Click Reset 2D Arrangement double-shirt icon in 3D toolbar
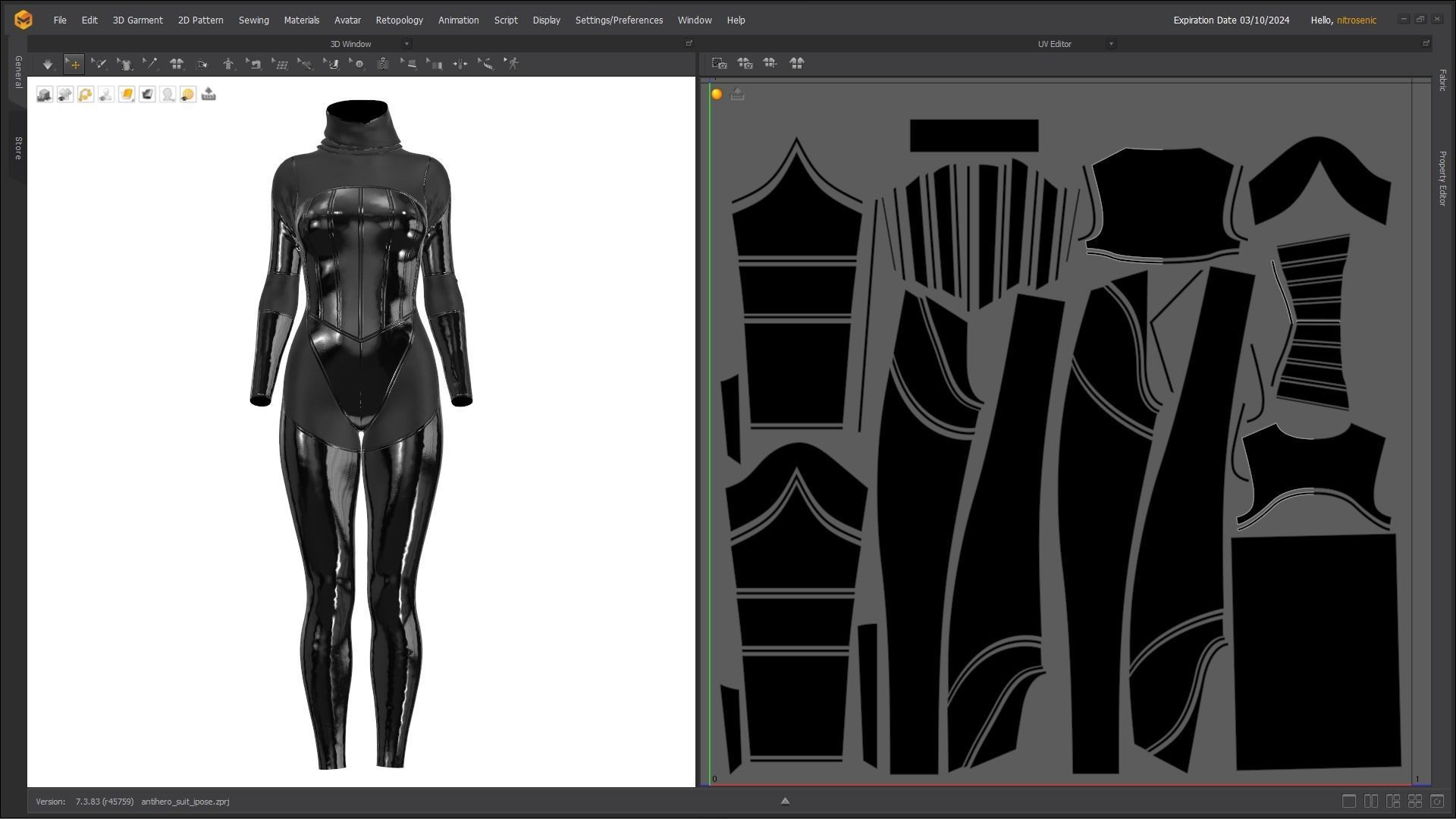Screen dimensions: 1456x819 (x=177, y=64)
